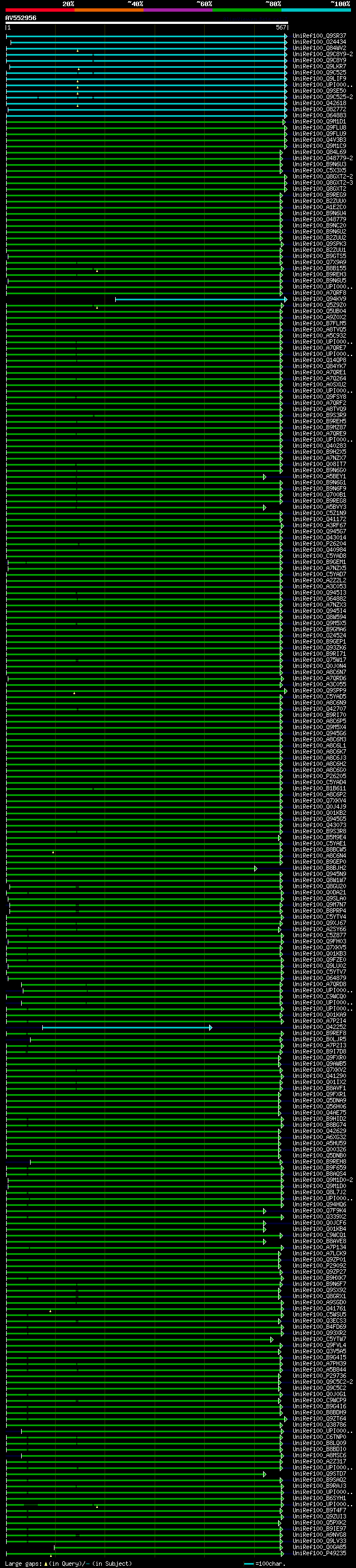Click the UniRef100_Q5UB04 label
356x1568 pixels.
(x=319, y=311)
